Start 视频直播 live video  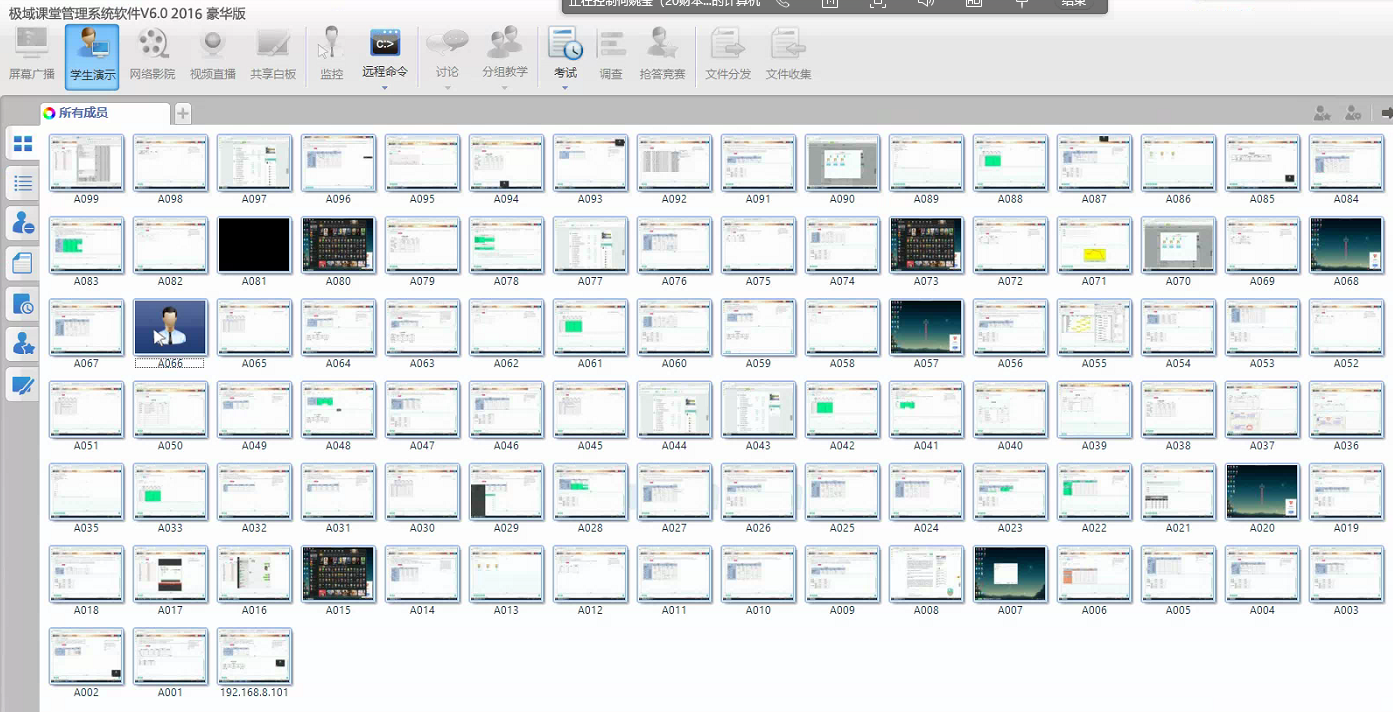[212, 56]
